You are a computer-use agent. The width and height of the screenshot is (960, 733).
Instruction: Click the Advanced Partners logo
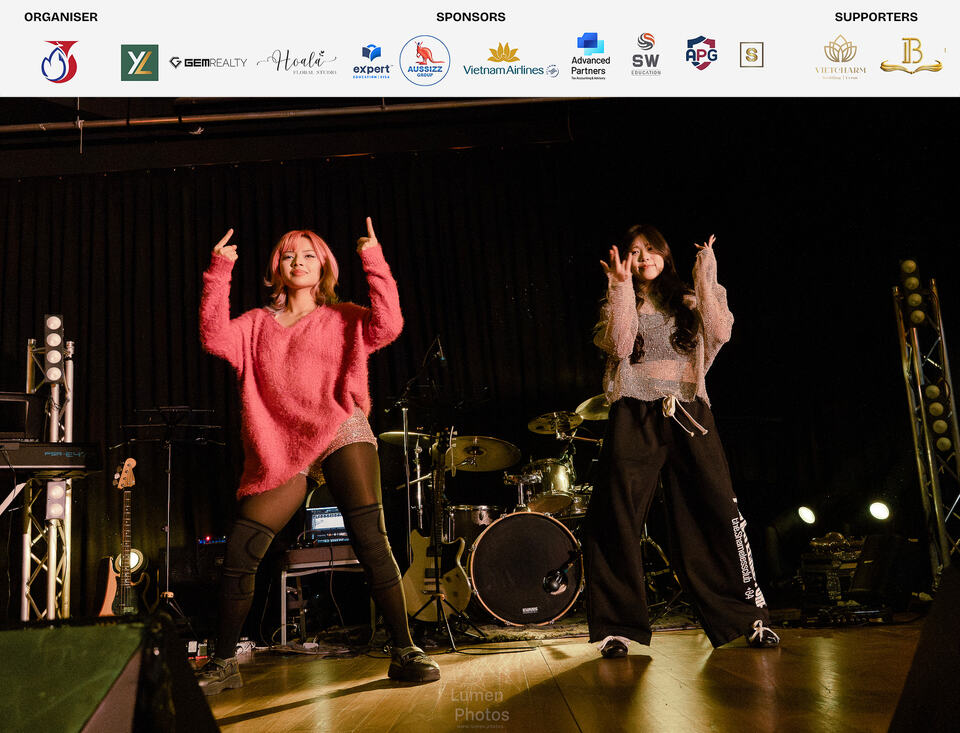[x=590, y=56]
